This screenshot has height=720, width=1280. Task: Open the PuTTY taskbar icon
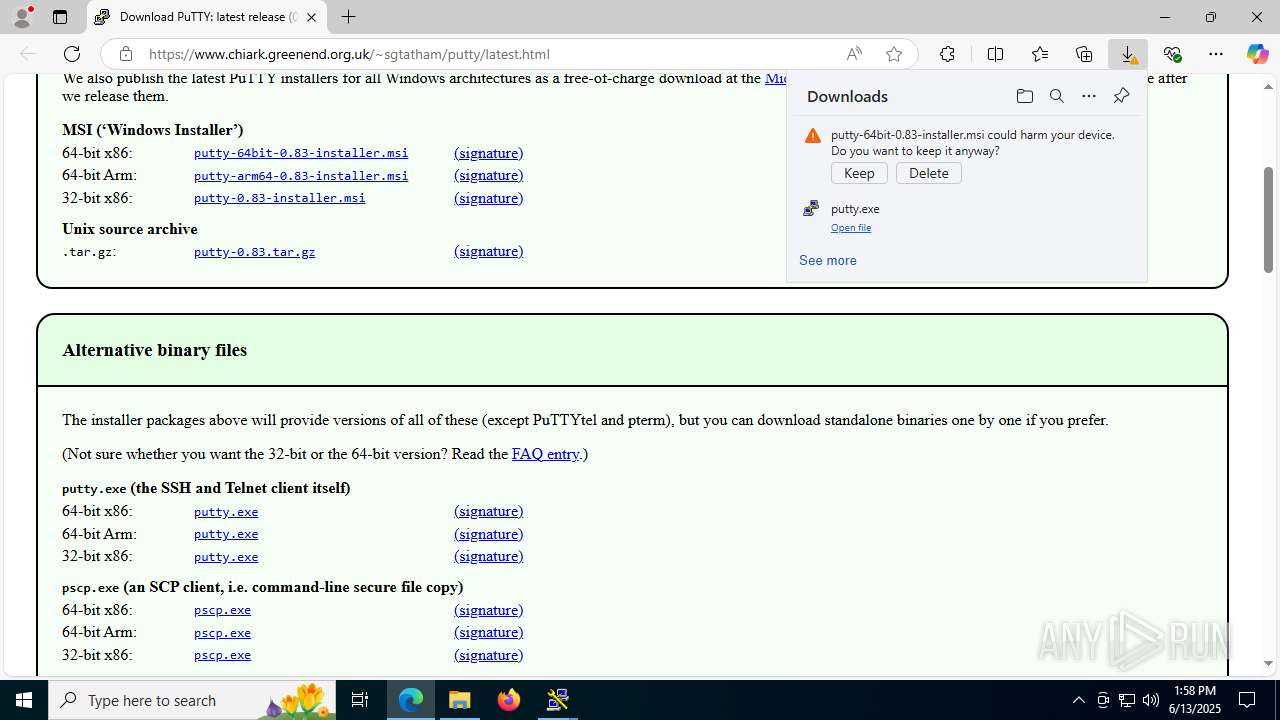(558, 700)
